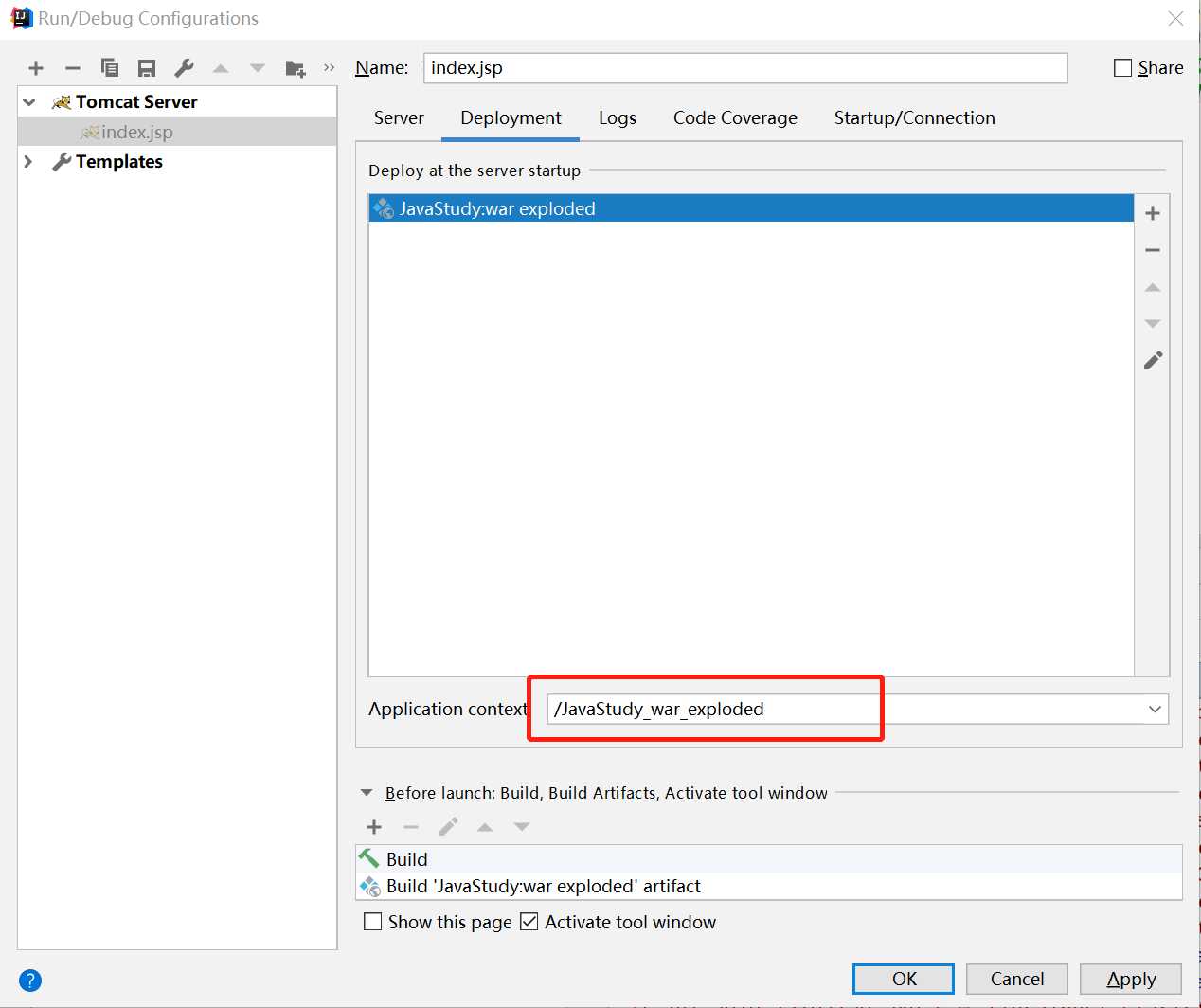Focus the Application context input field
The image size is (1201, 1008).
click(x=858, y=709)
